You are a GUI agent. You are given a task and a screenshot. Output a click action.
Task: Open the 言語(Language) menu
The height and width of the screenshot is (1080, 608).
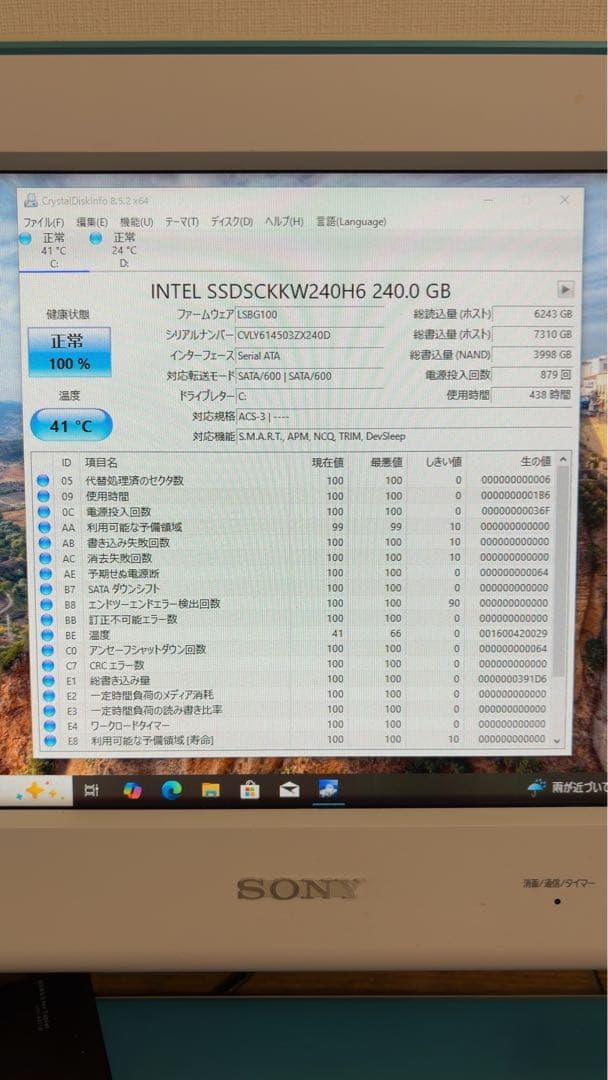point(351,222)
